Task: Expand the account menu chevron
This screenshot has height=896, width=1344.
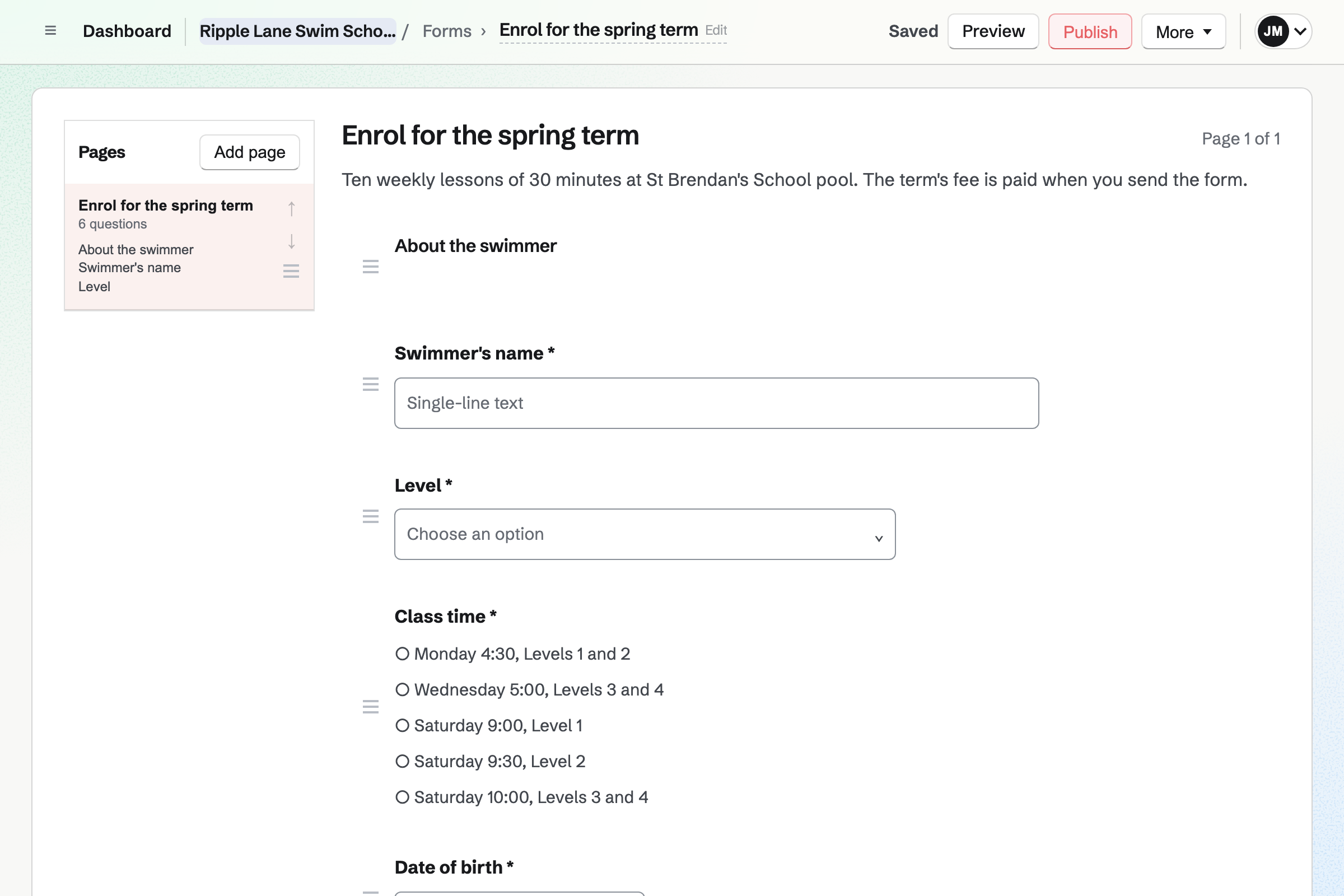Action: 1300,31
